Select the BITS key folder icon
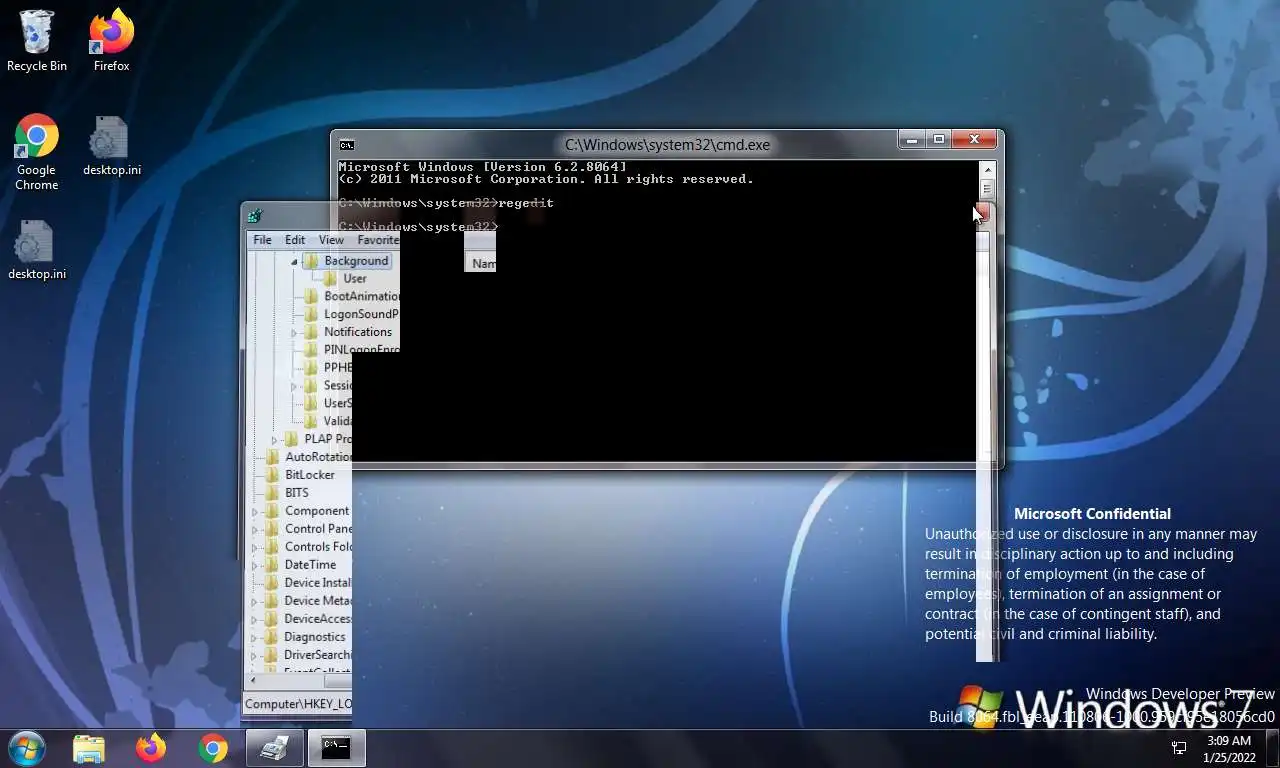 [x=272, y=493]
